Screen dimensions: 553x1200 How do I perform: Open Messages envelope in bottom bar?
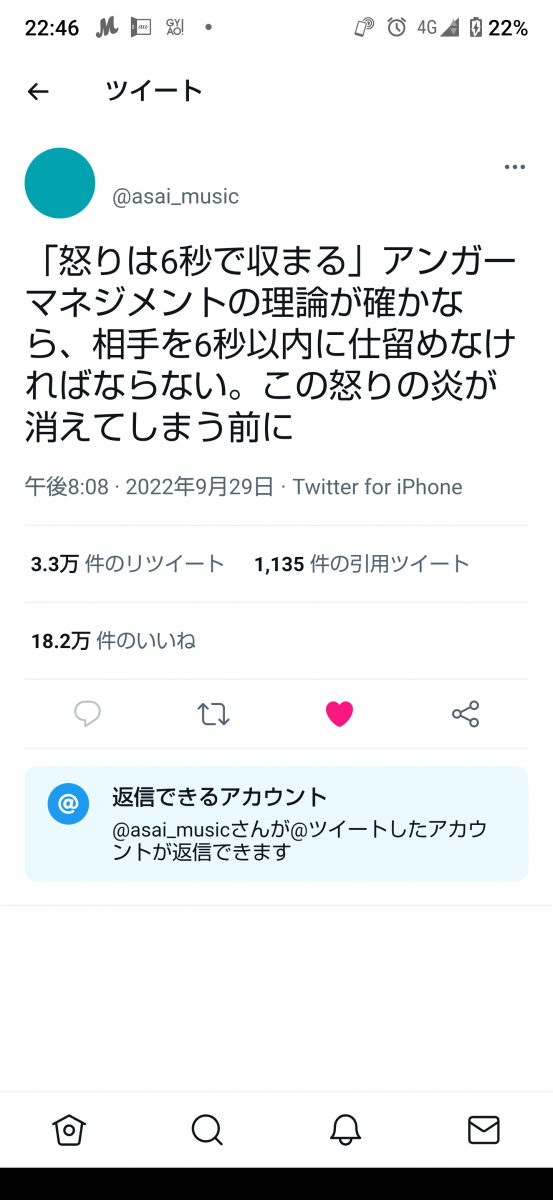[x=484, y=1130]
